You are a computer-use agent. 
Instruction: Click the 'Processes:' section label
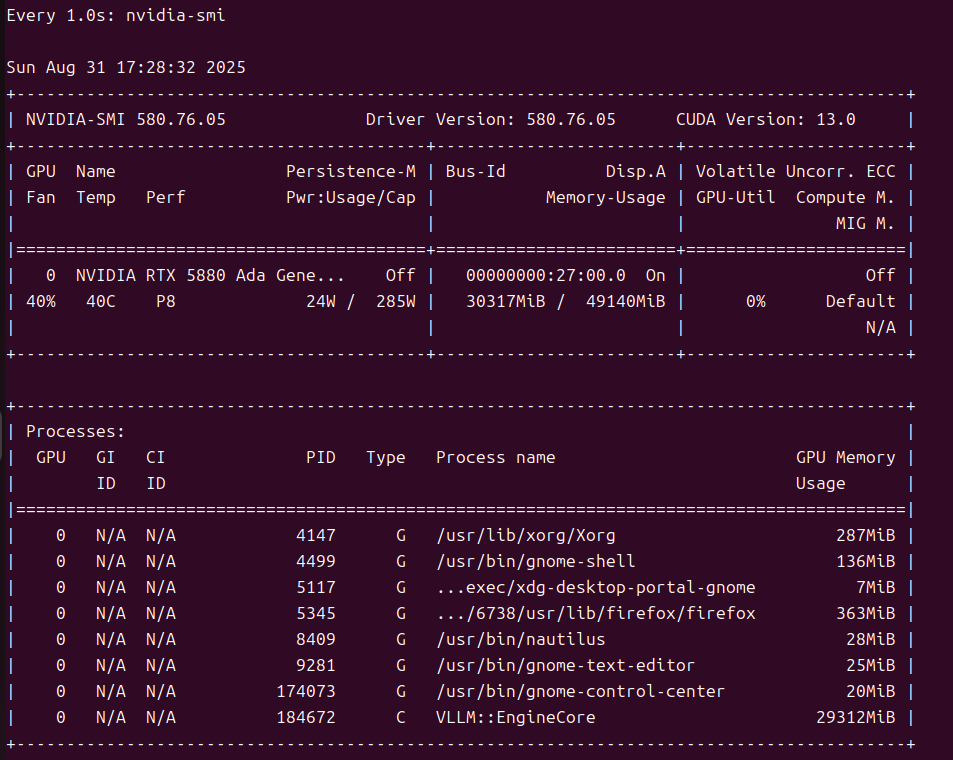coord(75,432)
